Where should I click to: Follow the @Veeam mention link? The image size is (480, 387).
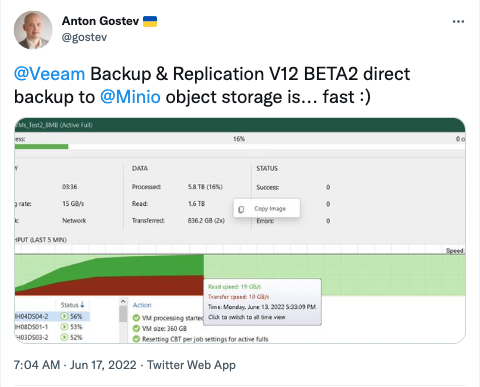pos(49,74)
